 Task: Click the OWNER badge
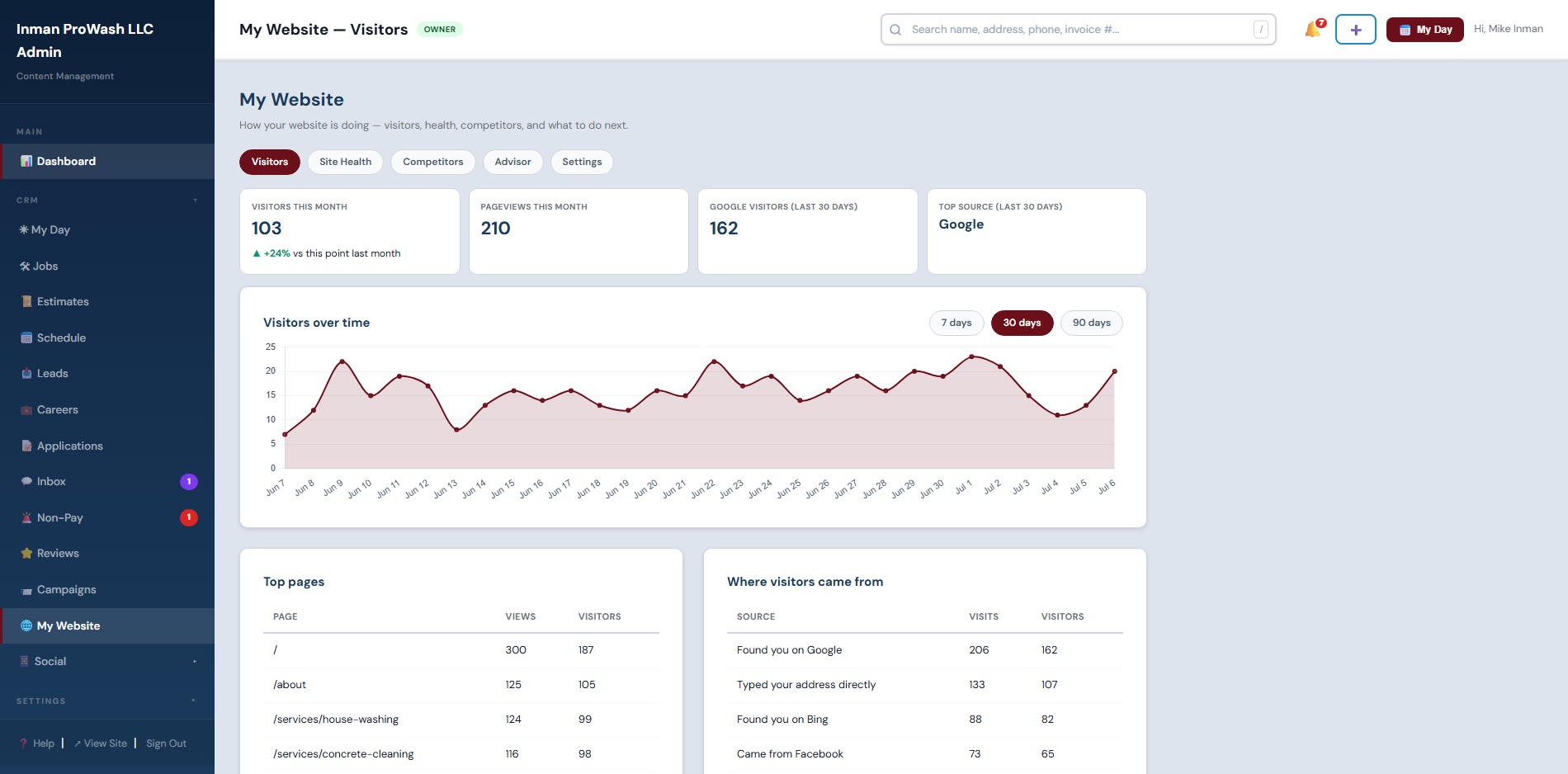point(440,30)
